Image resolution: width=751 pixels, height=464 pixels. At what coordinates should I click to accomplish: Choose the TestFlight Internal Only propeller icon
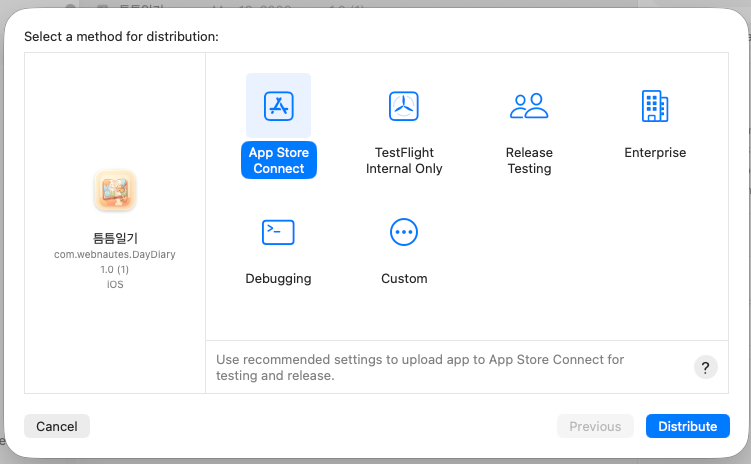[404, 106]
